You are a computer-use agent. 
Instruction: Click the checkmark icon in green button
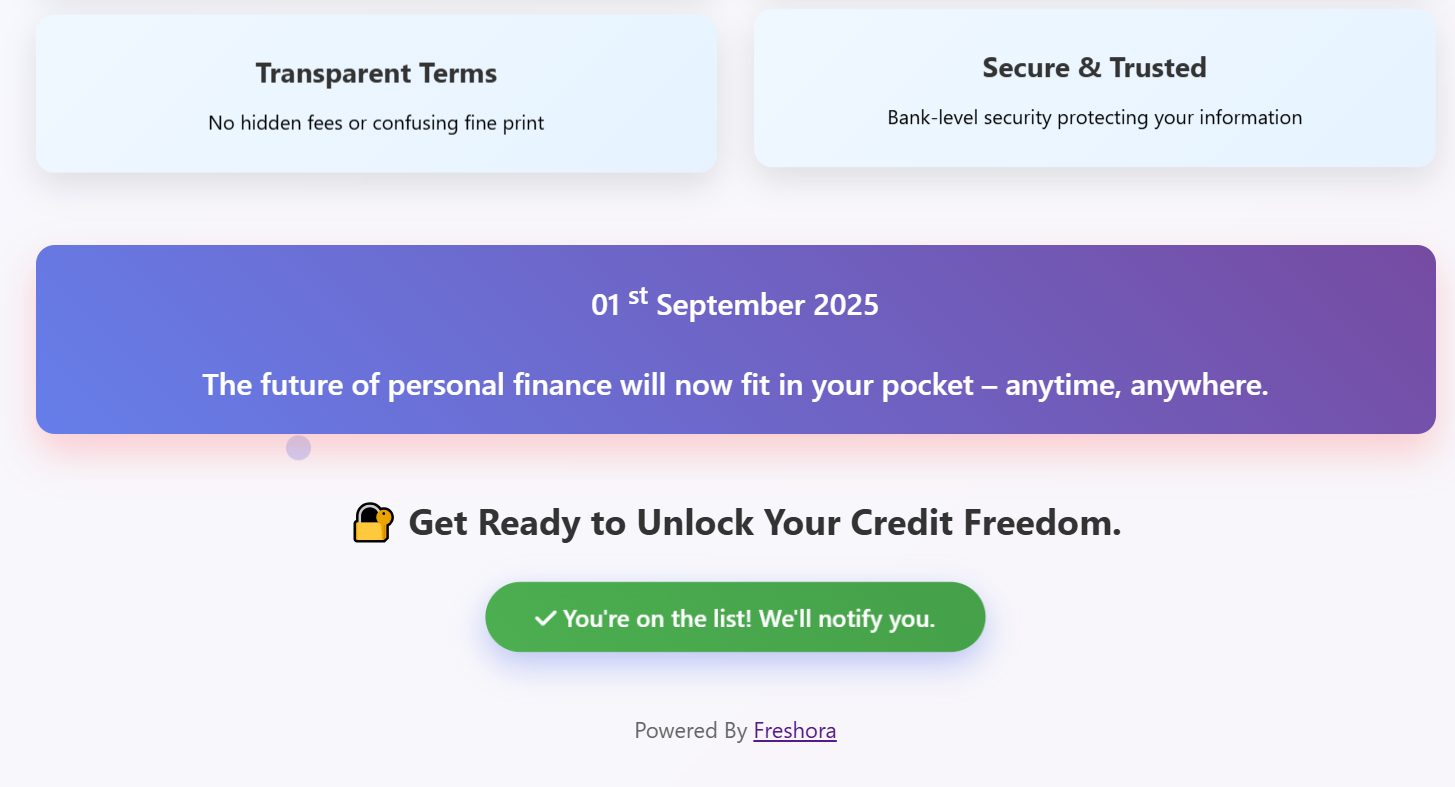tap(545, 619)
